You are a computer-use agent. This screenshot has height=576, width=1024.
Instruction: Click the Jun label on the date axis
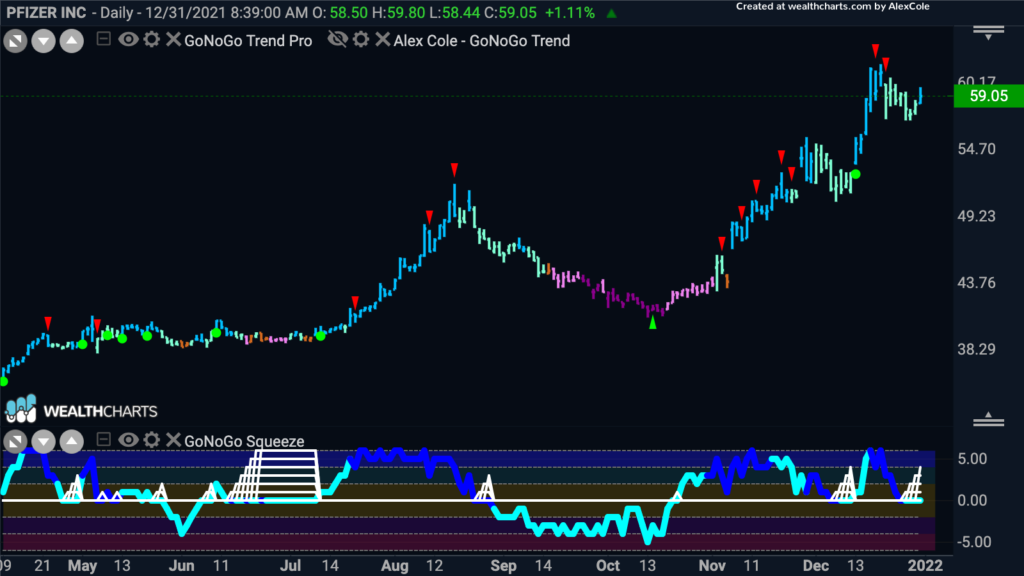click(182, 566)
